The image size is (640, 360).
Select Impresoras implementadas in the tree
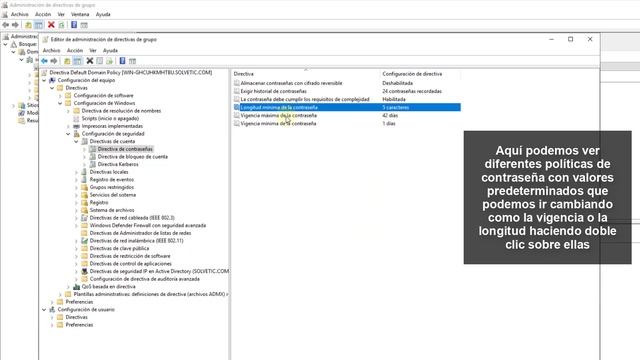point(112,126)
